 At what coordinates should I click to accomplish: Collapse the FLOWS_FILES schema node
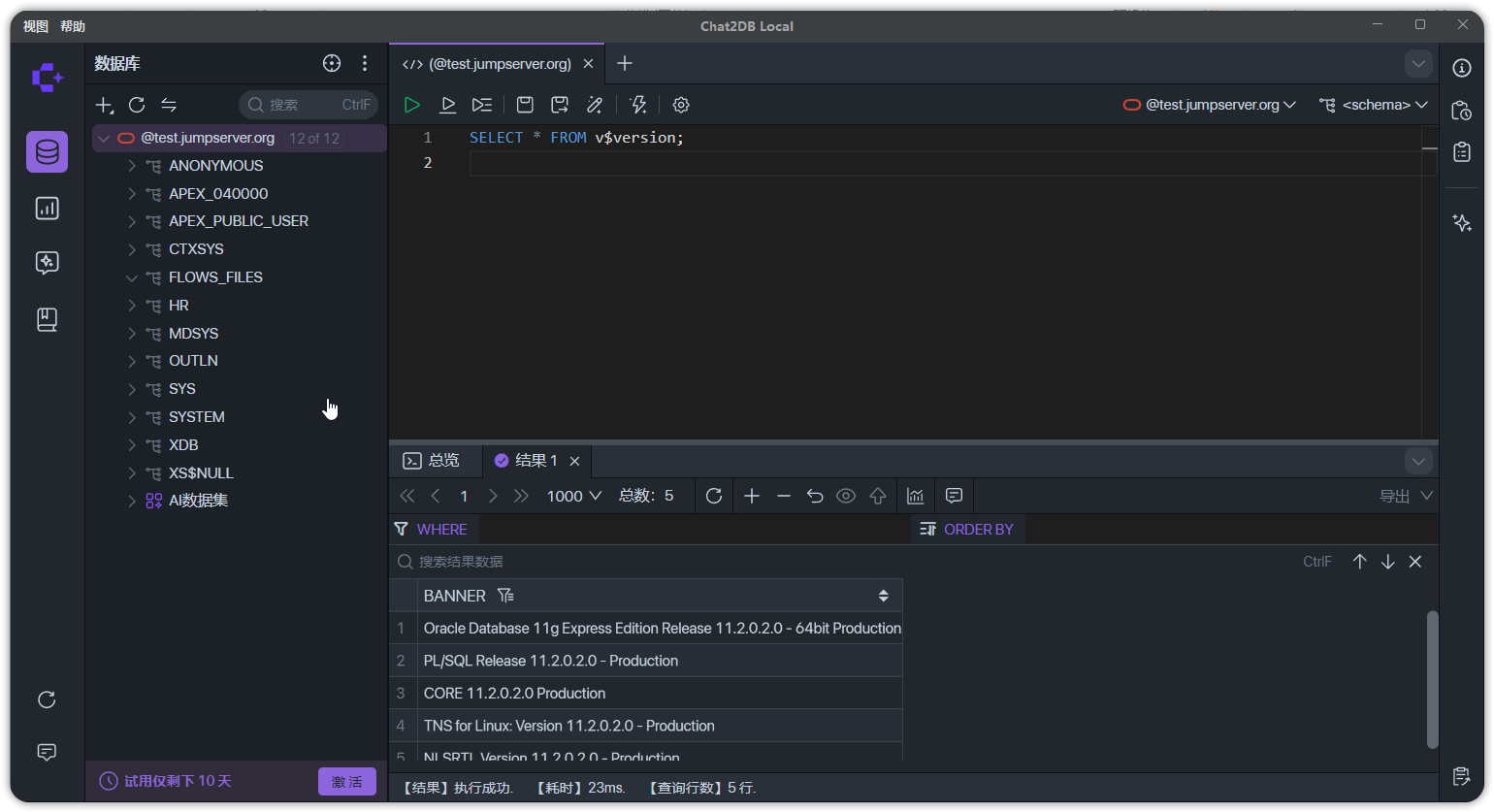pos(132,277)
